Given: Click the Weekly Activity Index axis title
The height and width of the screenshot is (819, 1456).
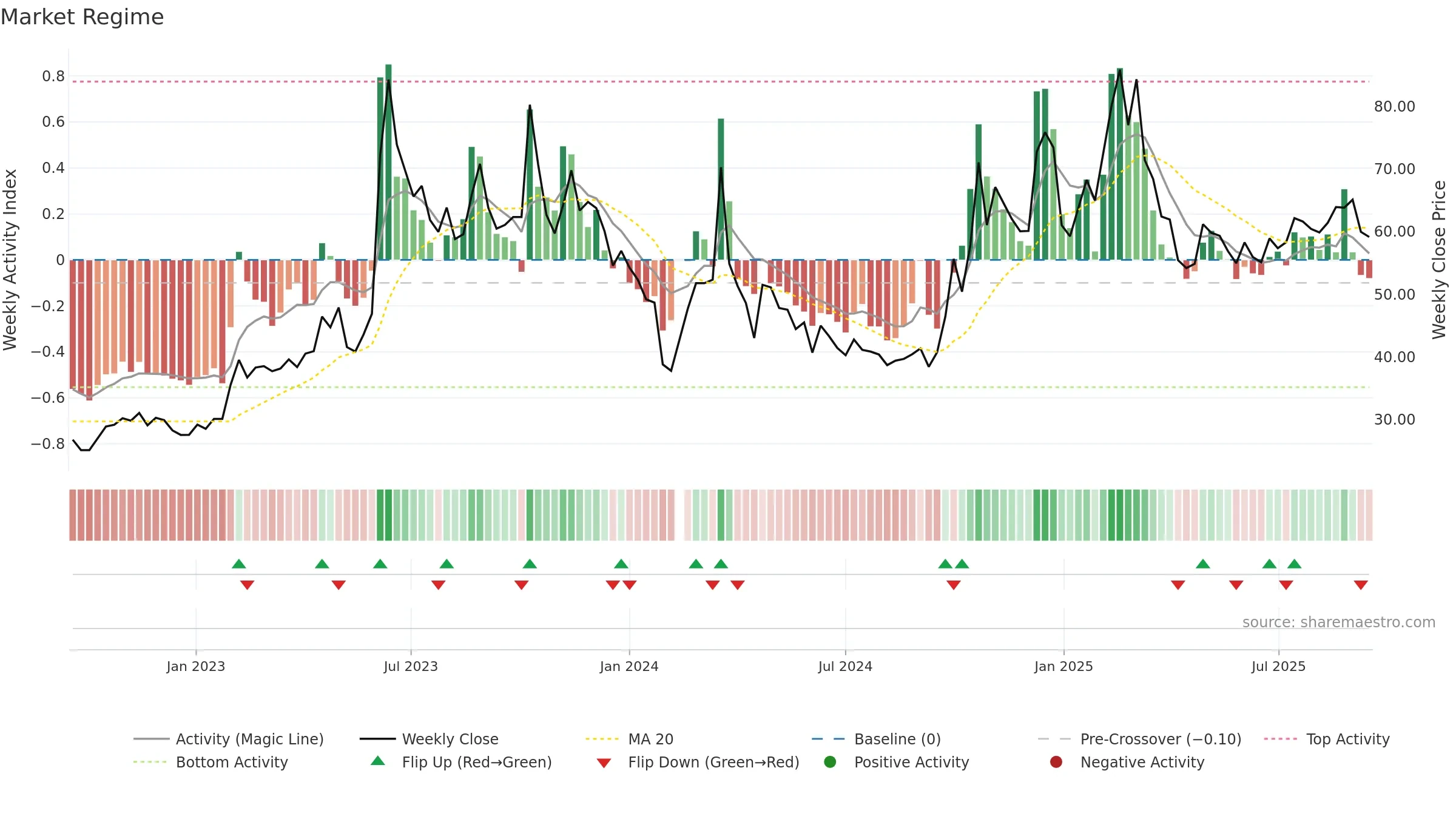Looking at the screenshot, I should [x=10, y=260].
